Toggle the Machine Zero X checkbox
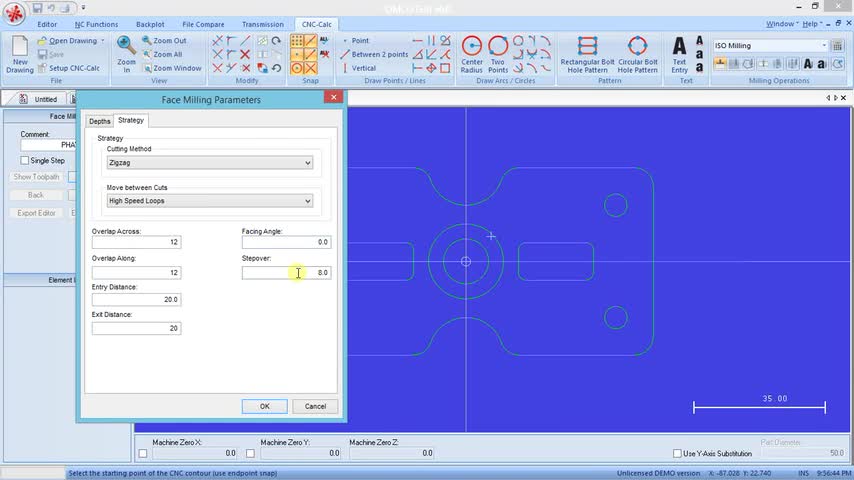Image resolution: width=854 pixels, height=480 pixels. (x=143, y=453)
